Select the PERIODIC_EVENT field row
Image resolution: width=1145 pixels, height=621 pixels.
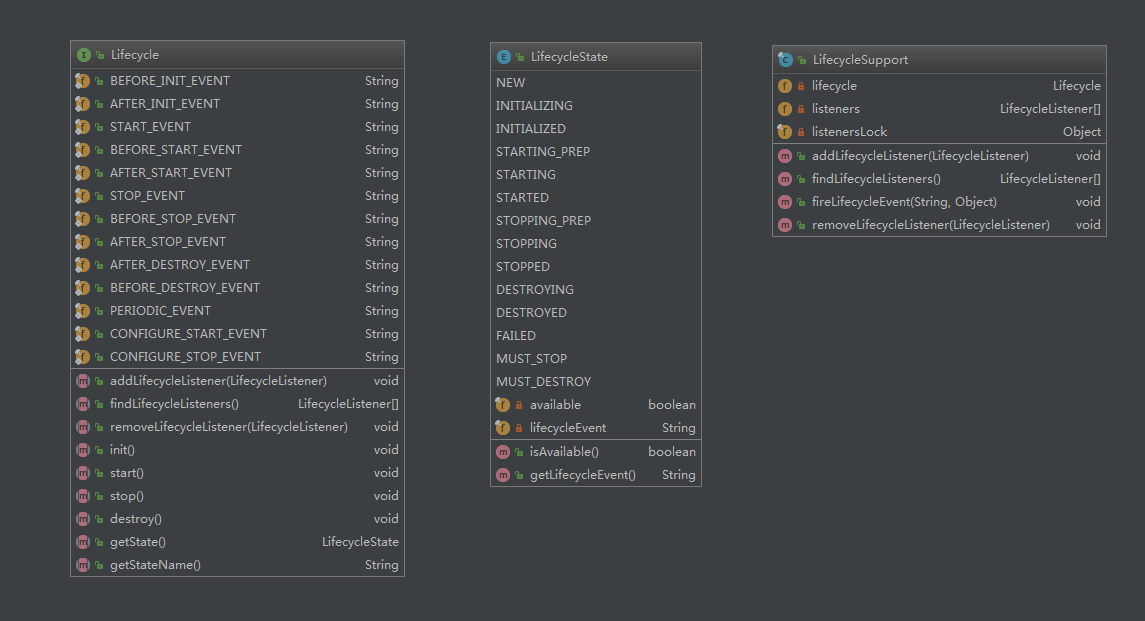coord(160,311)
